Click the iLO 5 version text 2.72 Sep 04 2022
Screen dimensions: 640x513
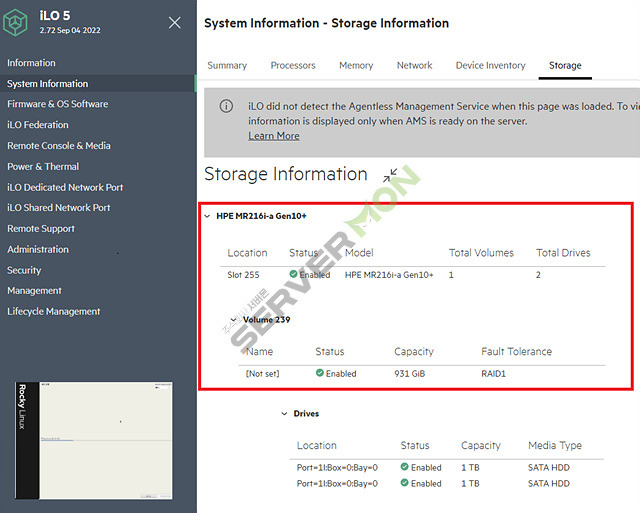click(x=70, y=30)
